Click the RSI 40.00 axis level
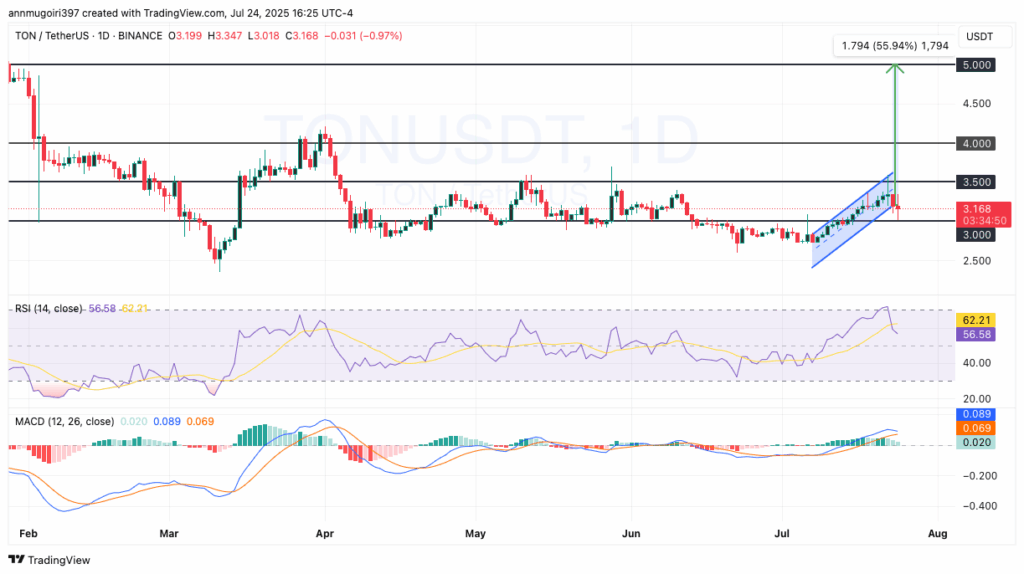This screenshot has height=574, width=1024. [976, 363]
